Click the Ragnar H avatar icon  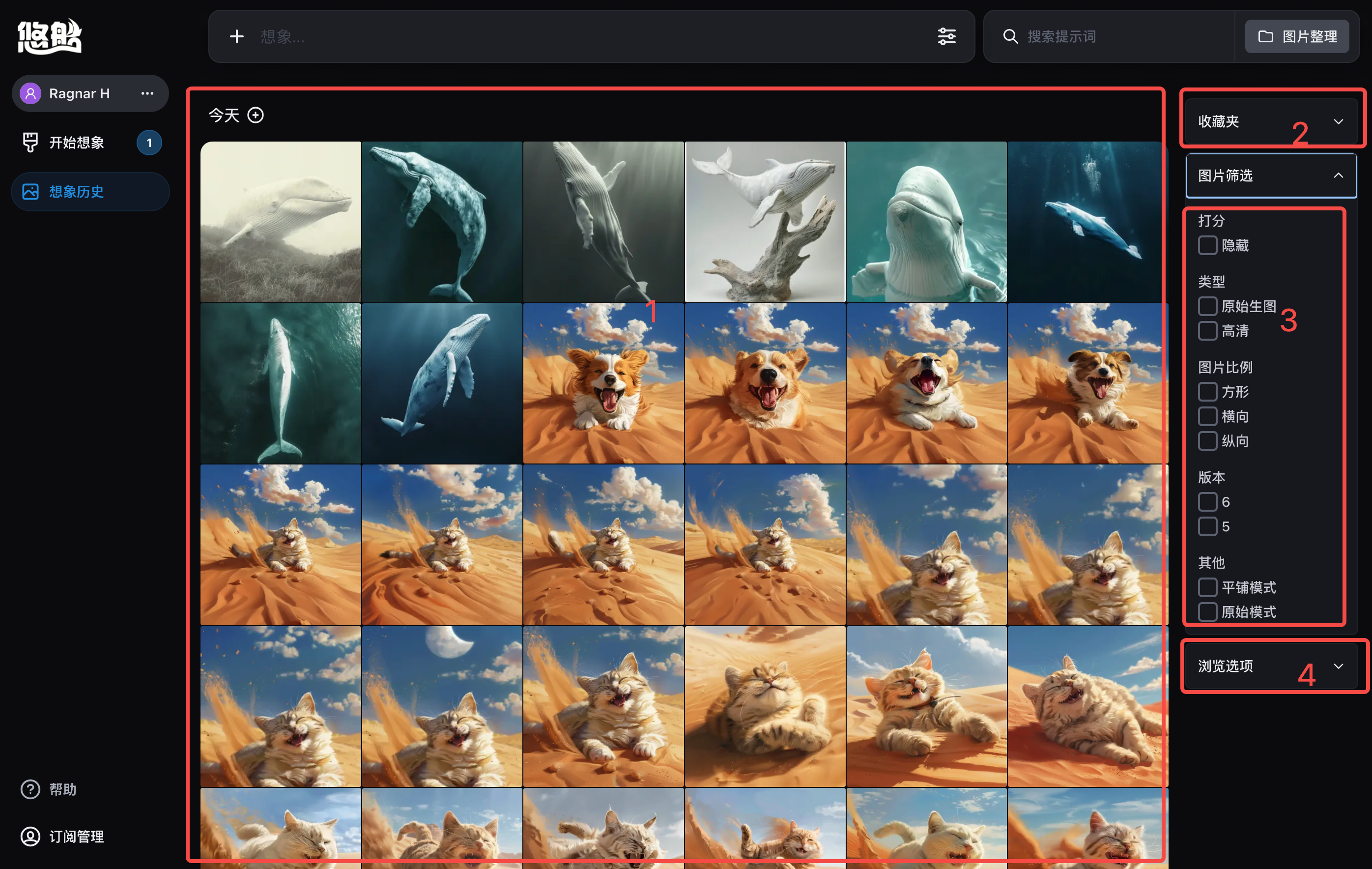(30, 93)
